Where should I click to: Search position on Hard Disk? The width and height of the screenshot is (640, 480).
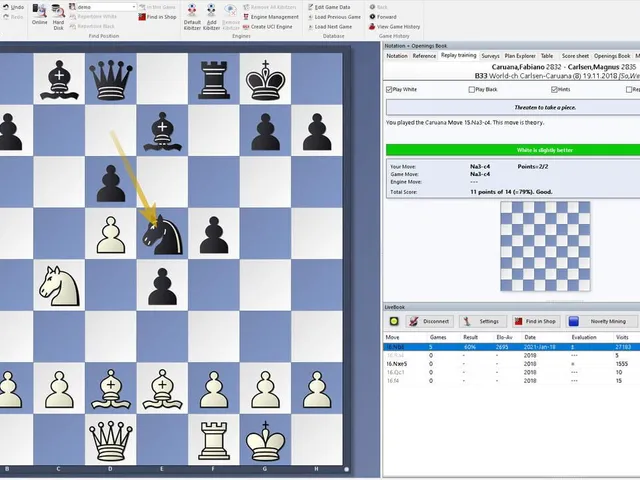click(x=58, y=16)
